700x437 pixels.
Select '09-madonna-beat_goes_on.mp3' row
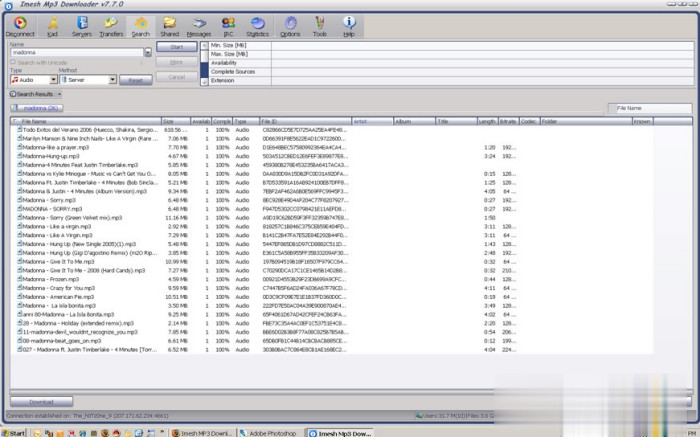coord(332,341)
